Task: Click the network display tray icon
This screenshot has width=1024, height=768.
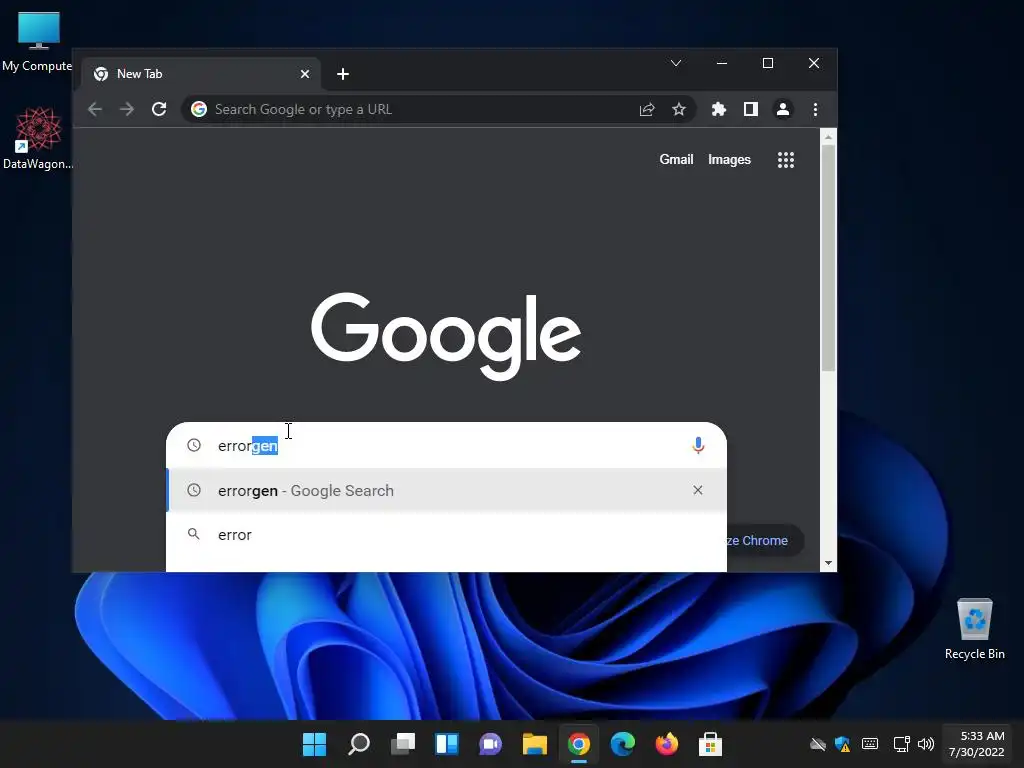Action: tap(901, 744)
